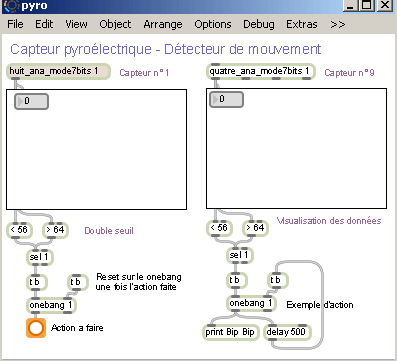Click the 'Exemple d'action' comment
The image size is (397, 361).
(x=320, y=305)
